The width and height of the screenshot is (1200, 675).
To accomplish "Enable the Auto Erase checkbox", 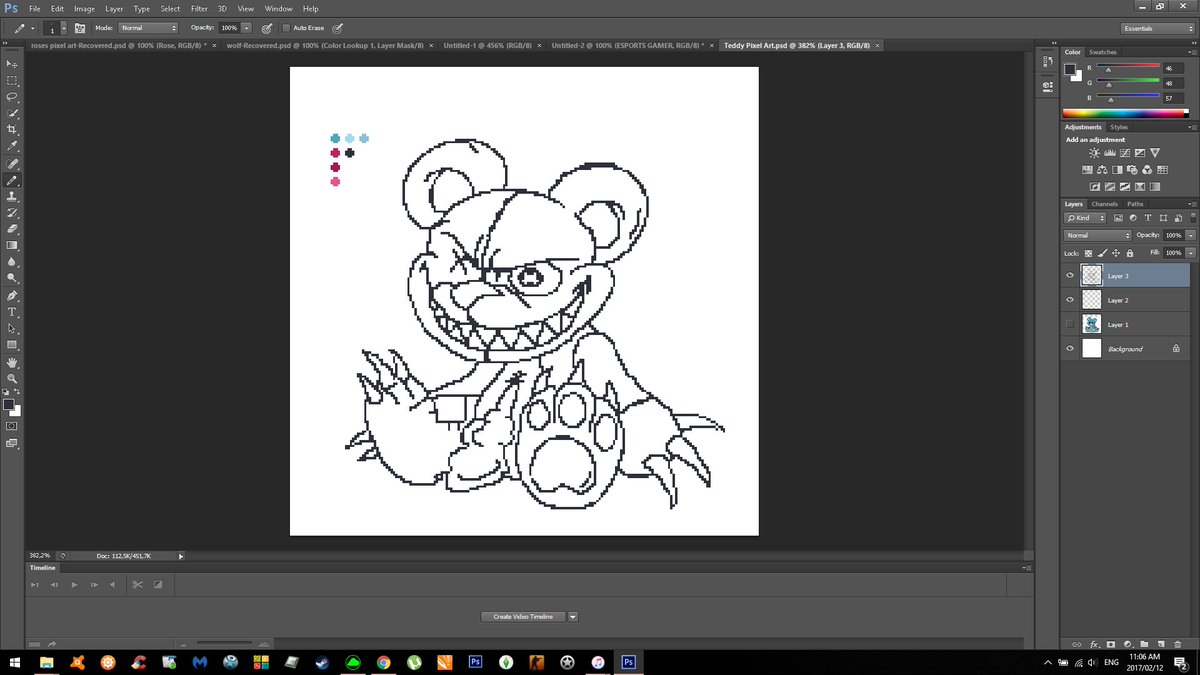I will tap(286, 28).
